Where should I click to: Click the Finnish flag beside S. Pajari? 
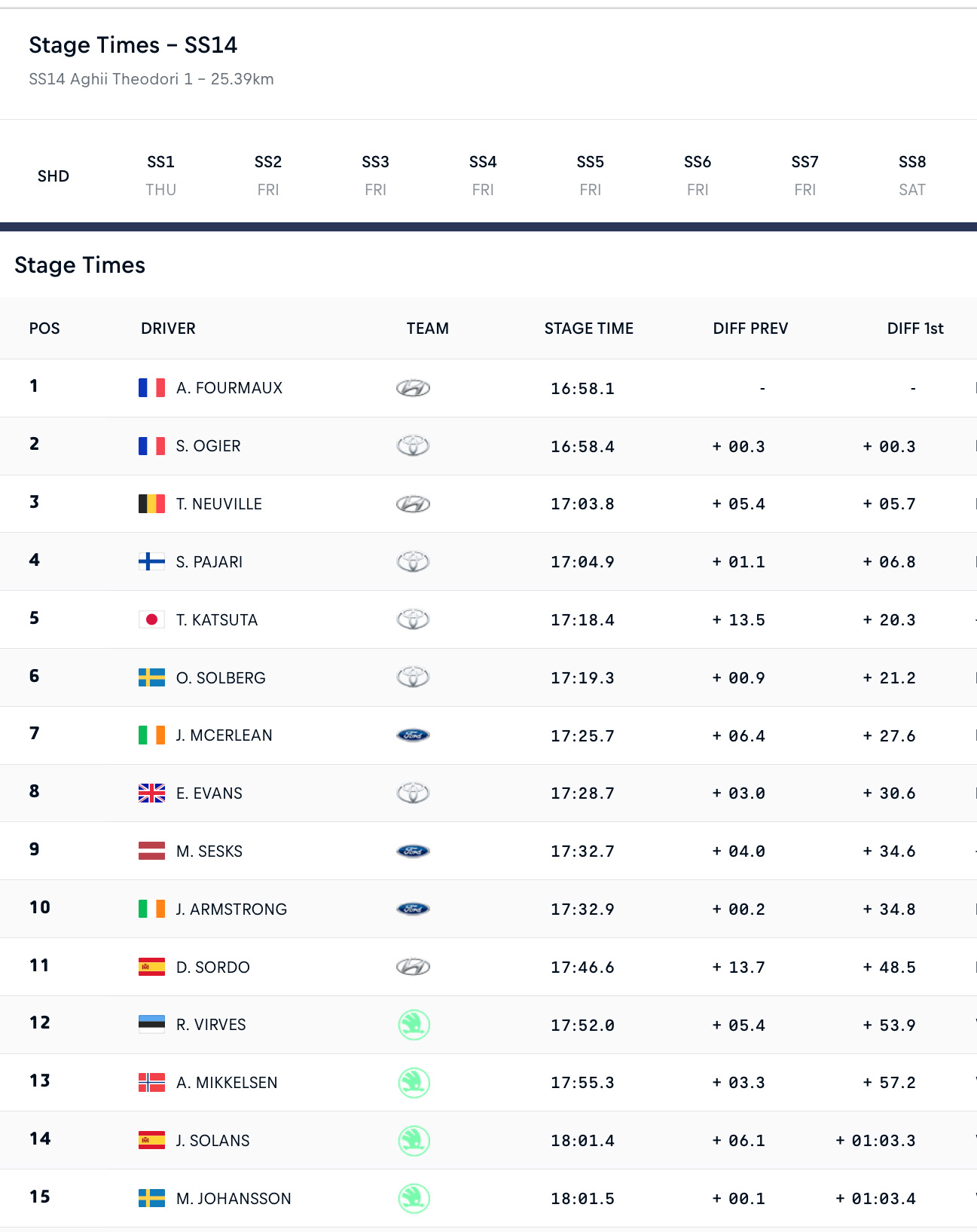[151, 561]
